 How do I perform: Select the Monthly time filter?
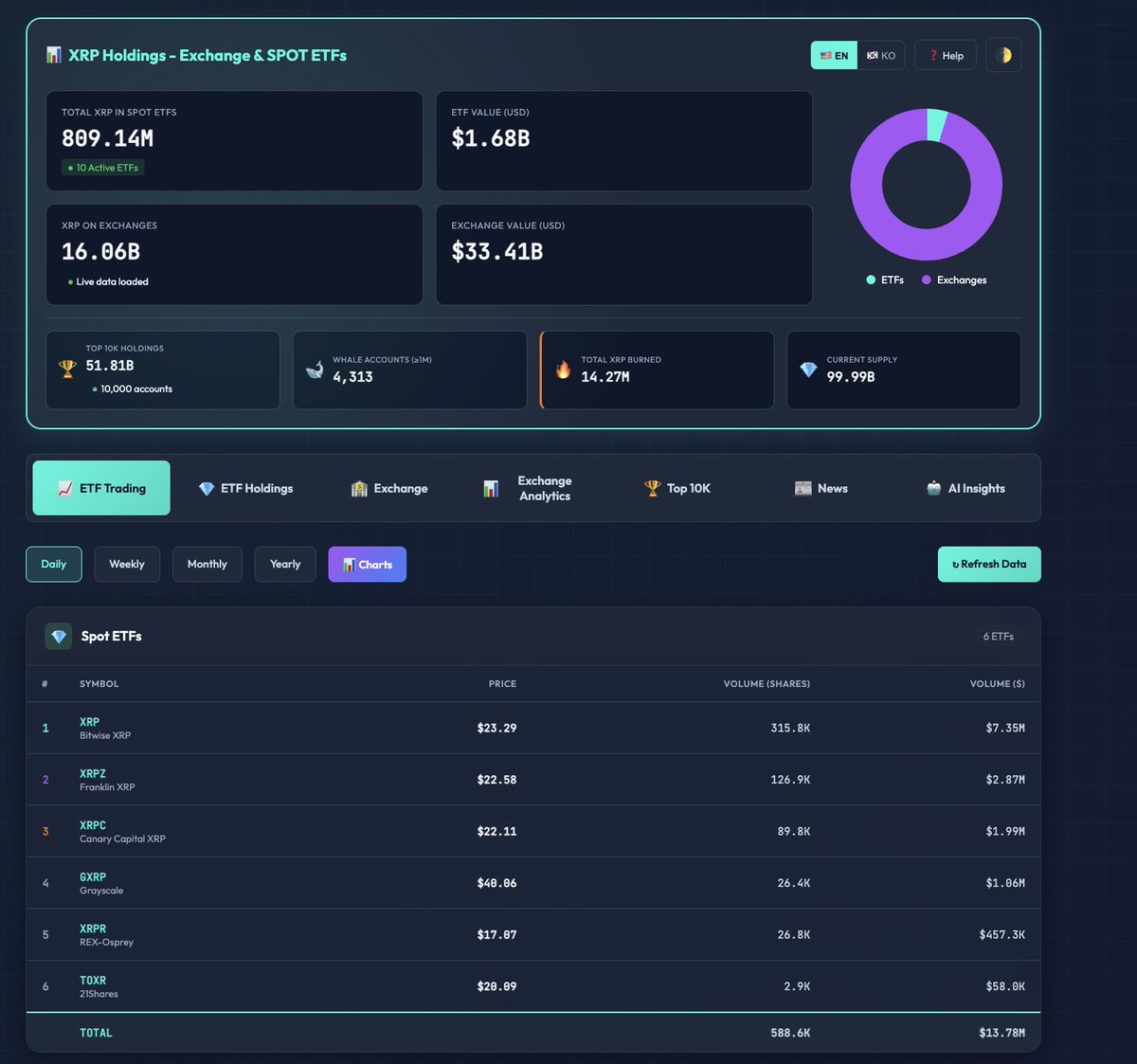tap(207, 564)
